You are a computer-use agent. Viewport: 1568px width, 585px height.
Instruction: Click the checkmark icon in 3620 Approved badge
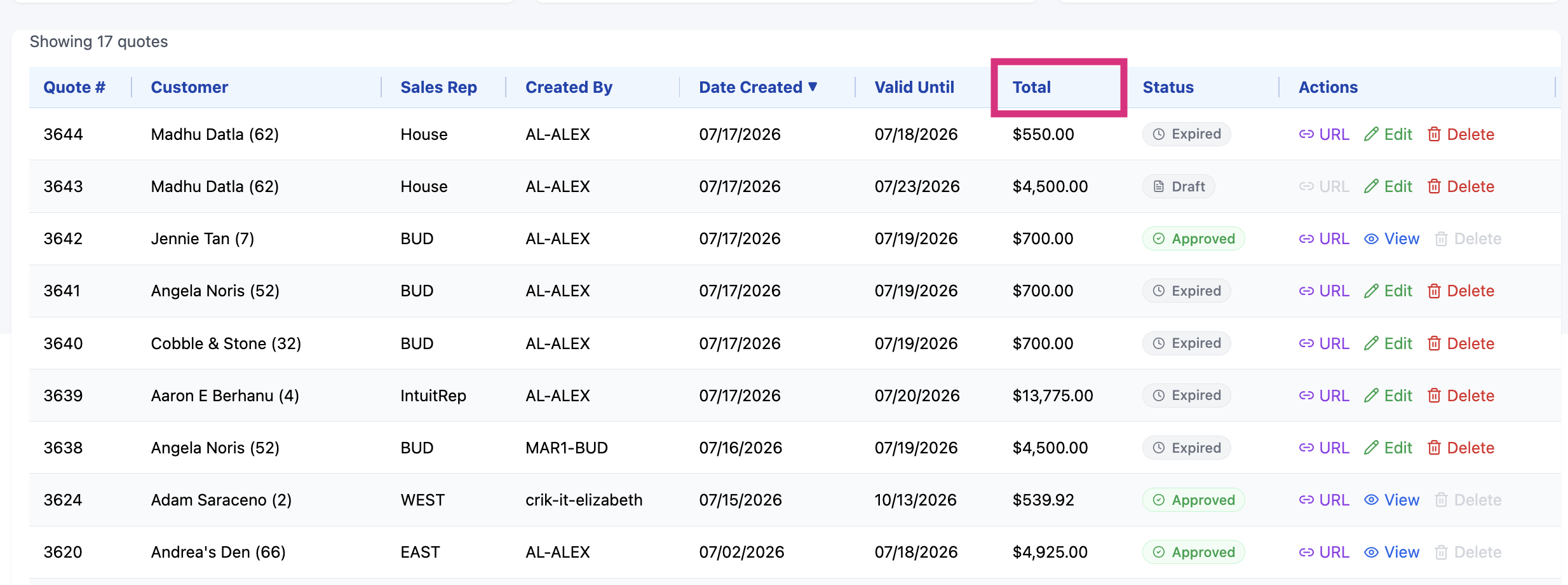point(1159,552)
